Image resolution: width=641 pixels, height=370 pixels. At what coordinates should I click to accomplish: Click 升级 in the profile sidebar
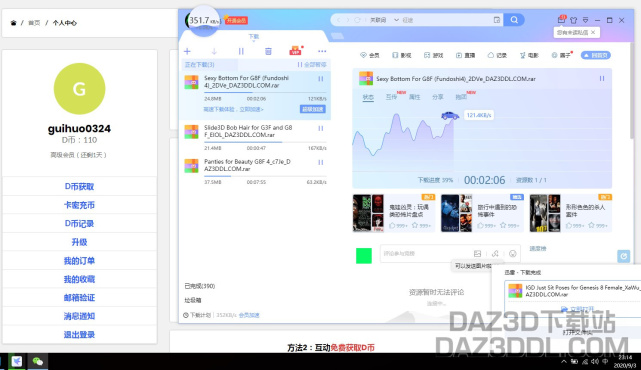pos(79,242)
